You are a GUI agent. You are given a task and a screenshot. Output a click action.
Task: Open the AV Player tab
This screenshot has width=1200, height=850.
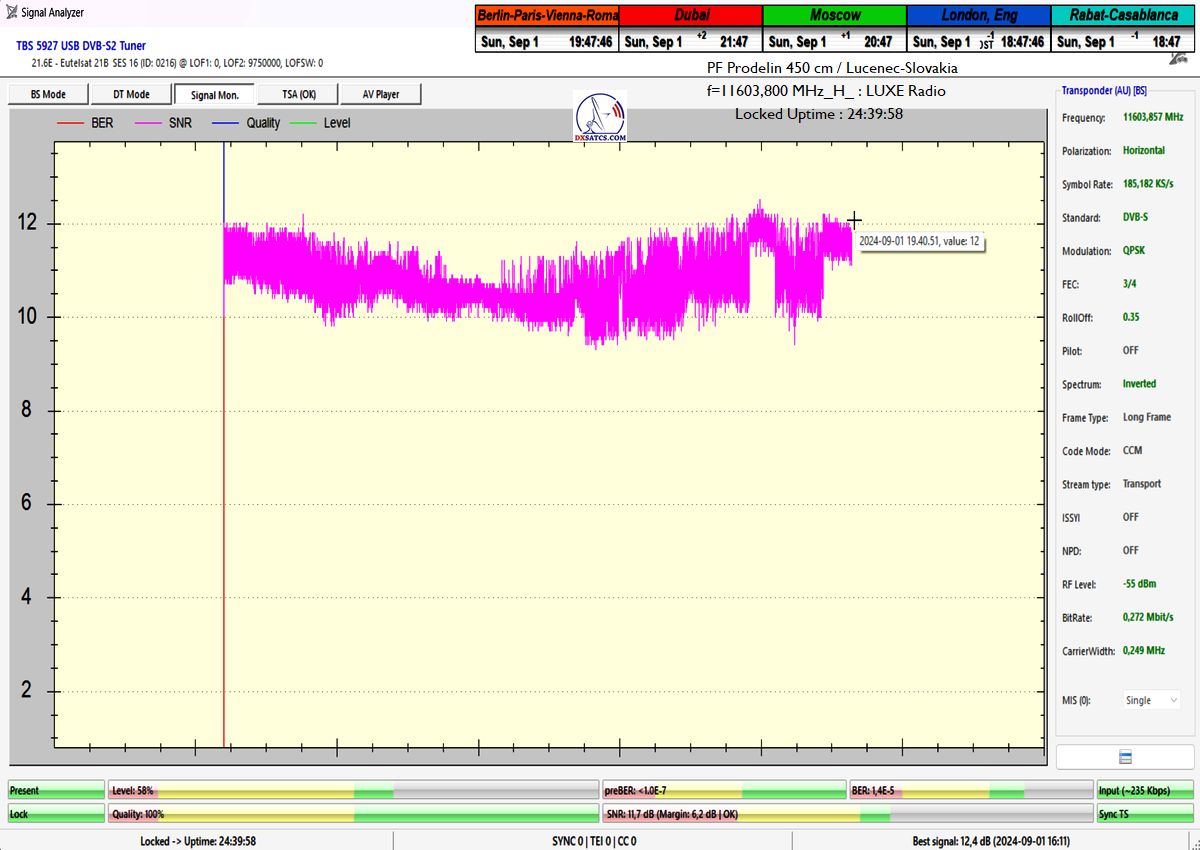pyautogui.click(x=379, y=94)
